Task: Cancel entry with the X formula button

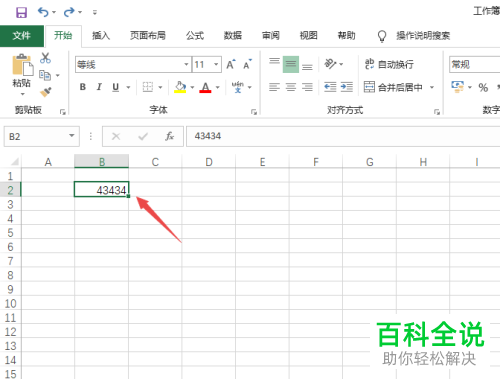Action: pos(116,136)
